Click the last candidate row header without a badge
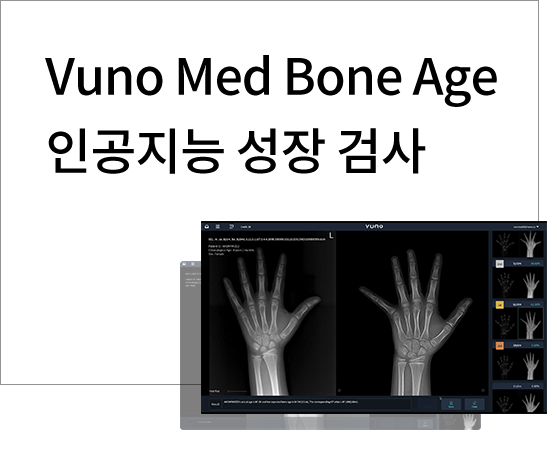Screen dimensions: 557x450 (x=518, y=386)
